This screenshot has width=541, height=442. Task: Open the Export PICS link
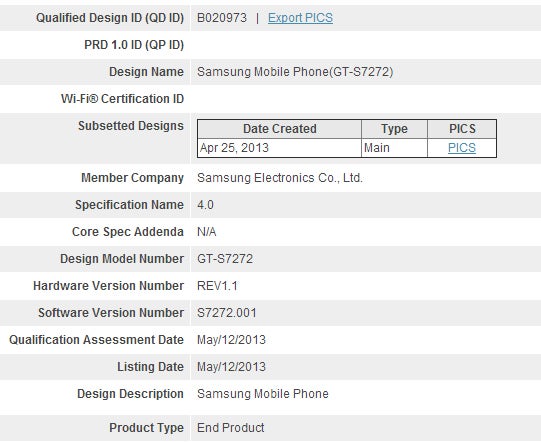(x=300, y=18)
